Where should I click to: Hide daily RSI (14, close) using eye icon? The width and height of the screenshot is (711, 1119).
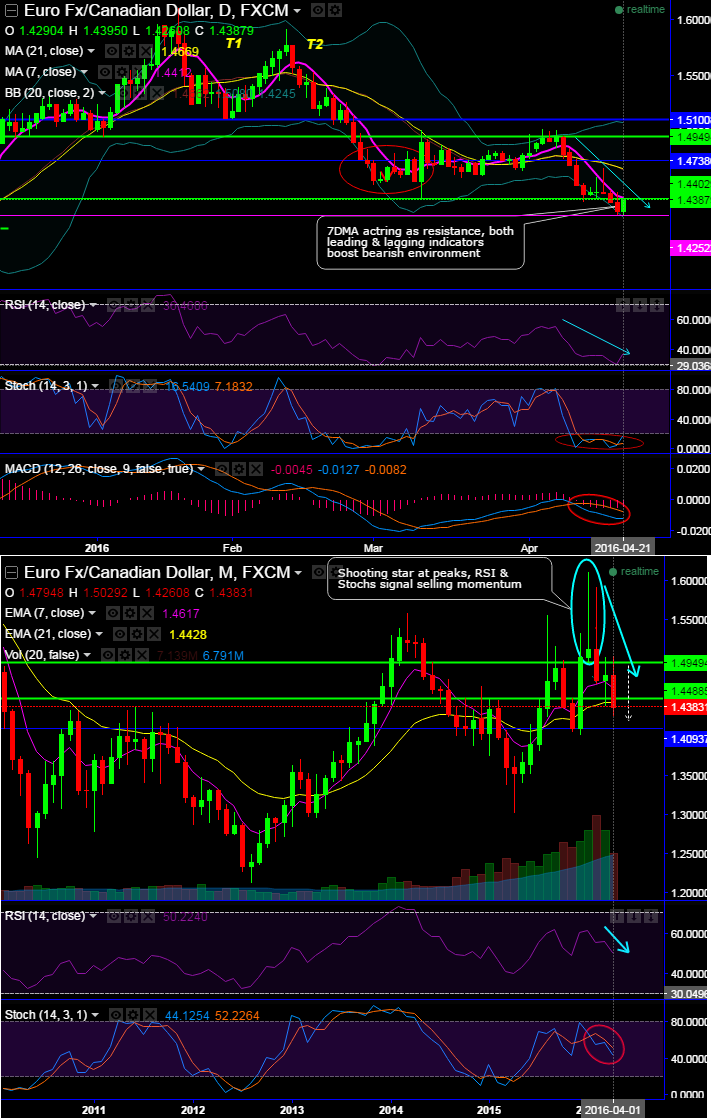114,305
